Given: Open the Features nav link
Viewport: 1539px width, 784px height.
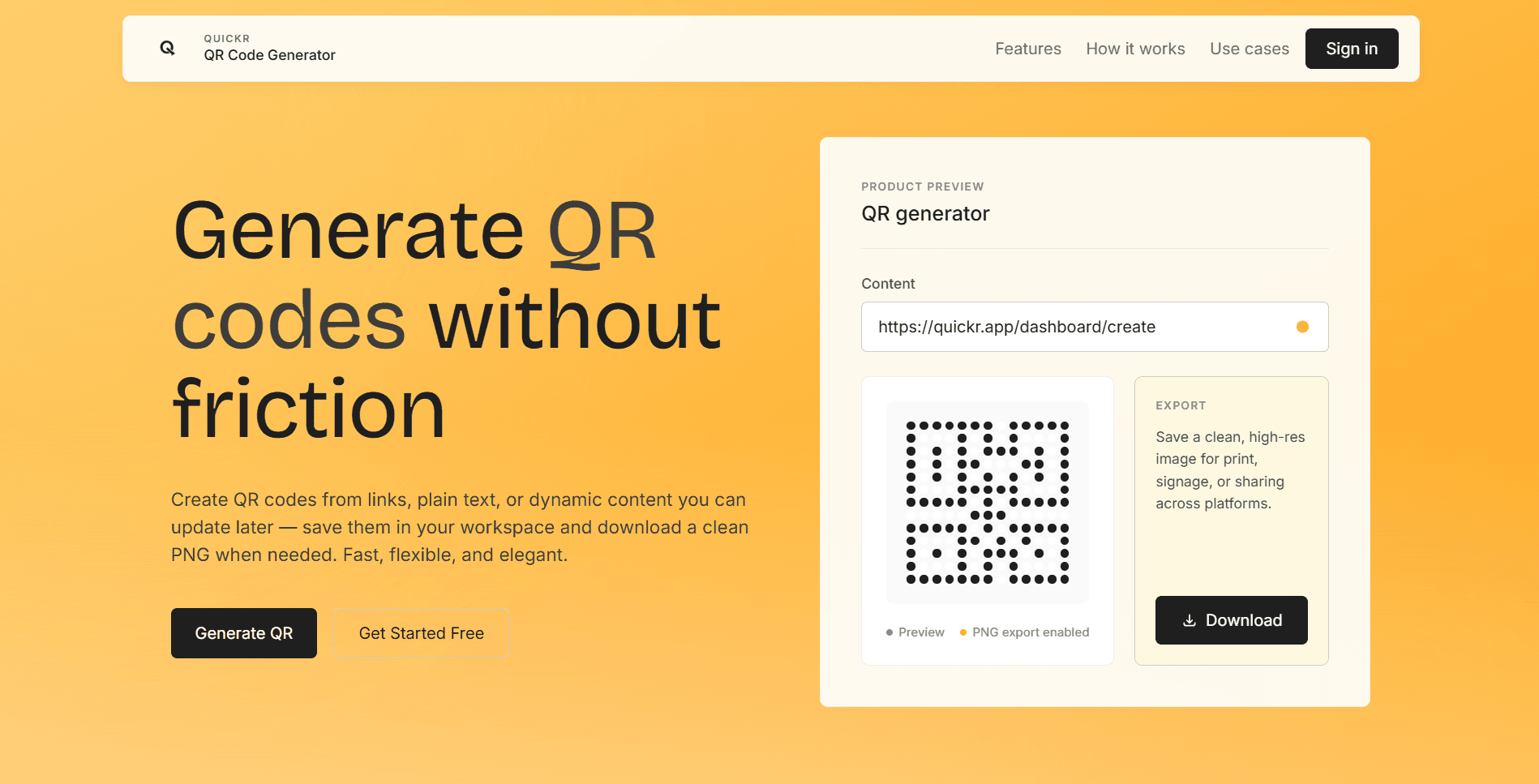Looking at the screenshot, I should tap(1028, 49).
